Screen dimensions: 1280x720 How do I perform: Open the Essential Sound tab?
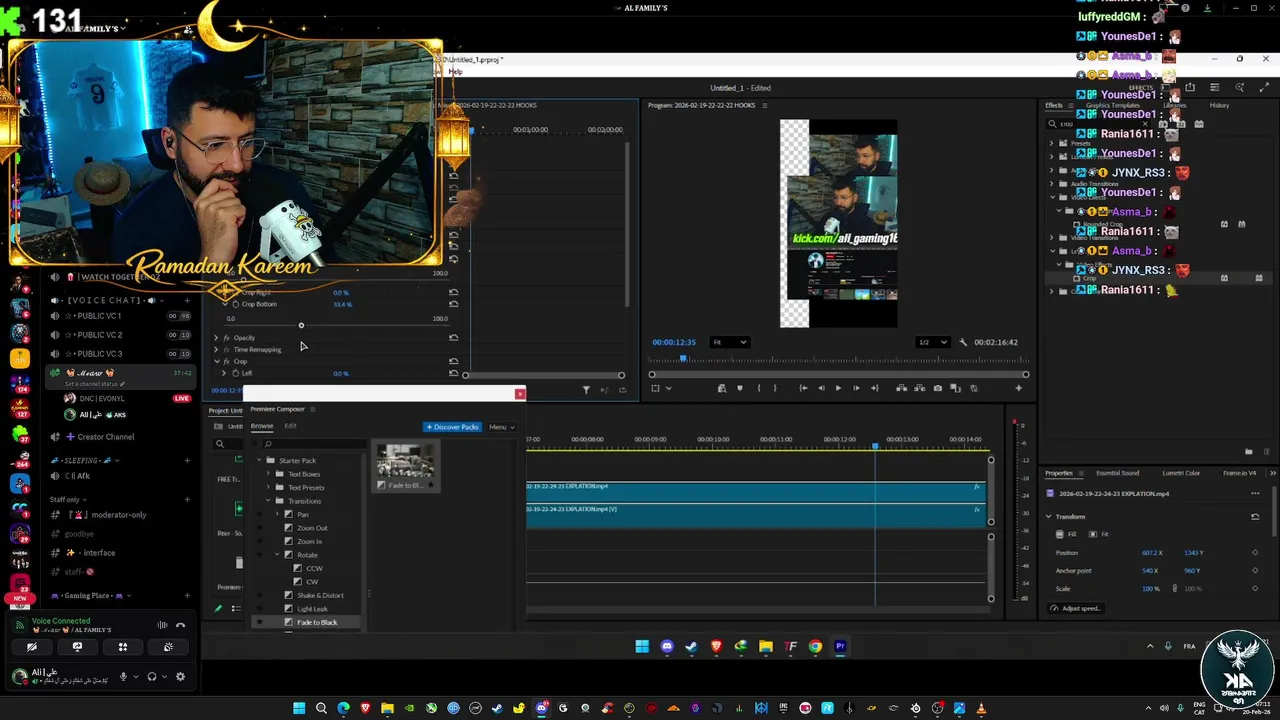tap(1117, 473)
